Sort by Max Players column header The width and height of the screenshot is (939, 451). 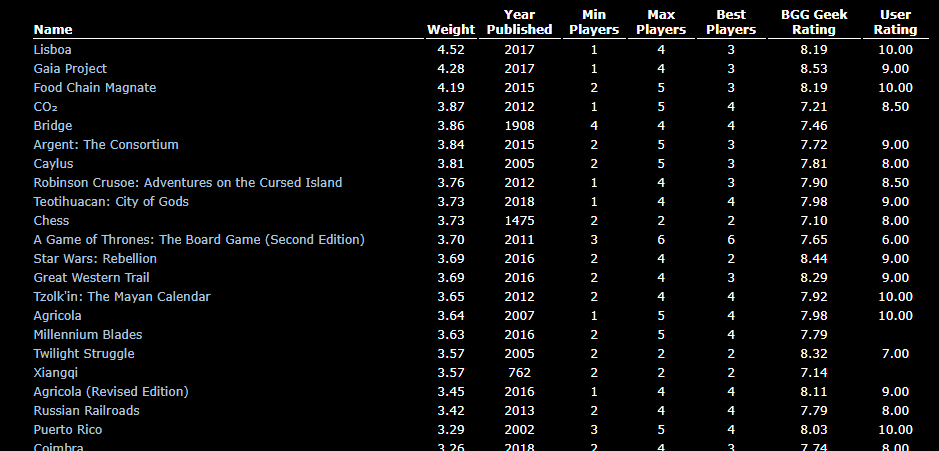coord(661,22)
